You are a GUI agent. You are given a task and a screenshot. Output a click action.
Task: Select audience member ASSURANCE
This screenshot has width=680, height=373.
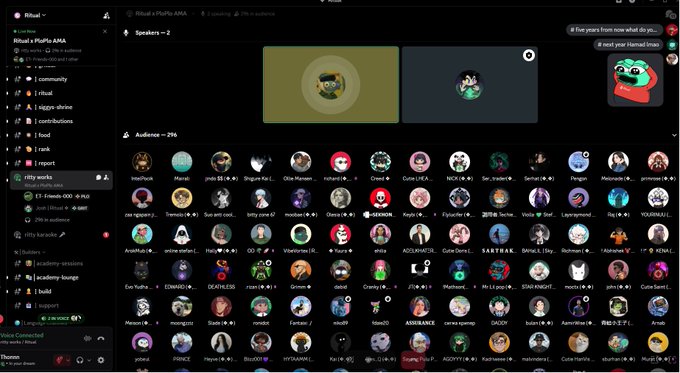tap(420, 311)
